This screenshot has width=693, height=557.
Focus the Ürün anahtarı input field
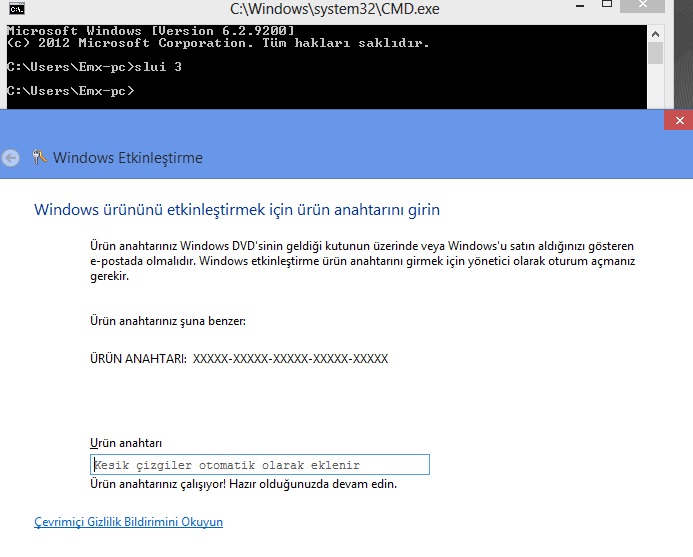[260, 465]
